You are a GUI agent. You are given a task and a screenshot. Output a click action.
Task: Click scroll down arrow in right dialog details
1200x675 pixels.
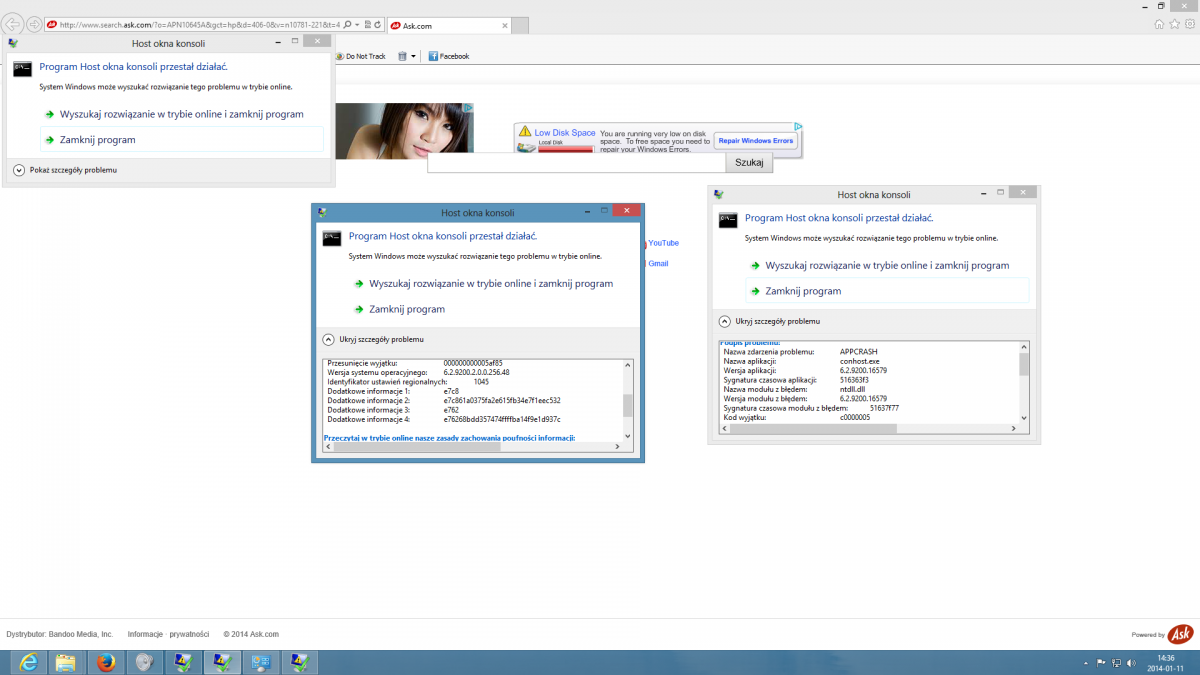[x=1024, y=418]
